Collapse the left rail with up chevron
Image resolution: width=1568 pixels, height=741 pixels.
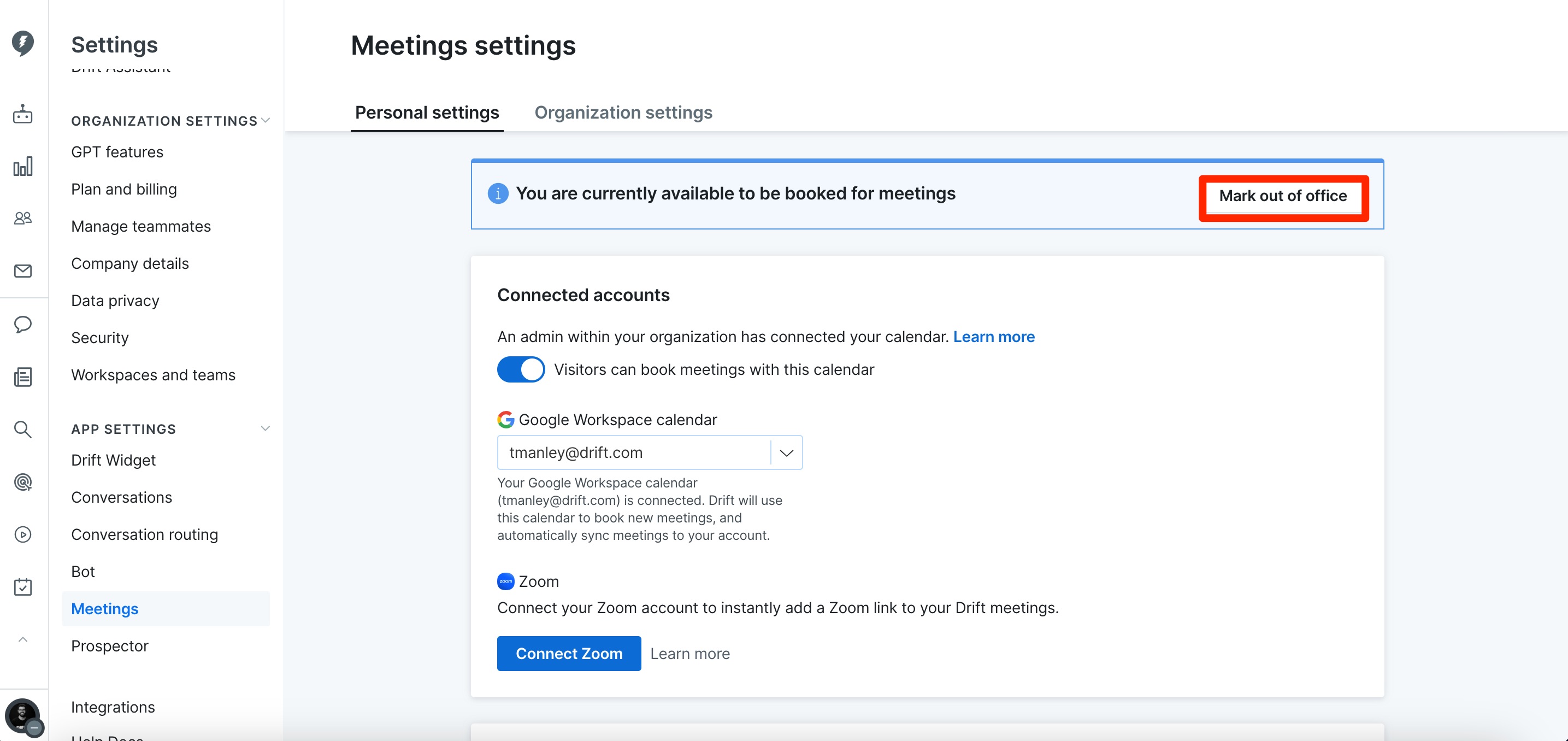tap(23, 639)
